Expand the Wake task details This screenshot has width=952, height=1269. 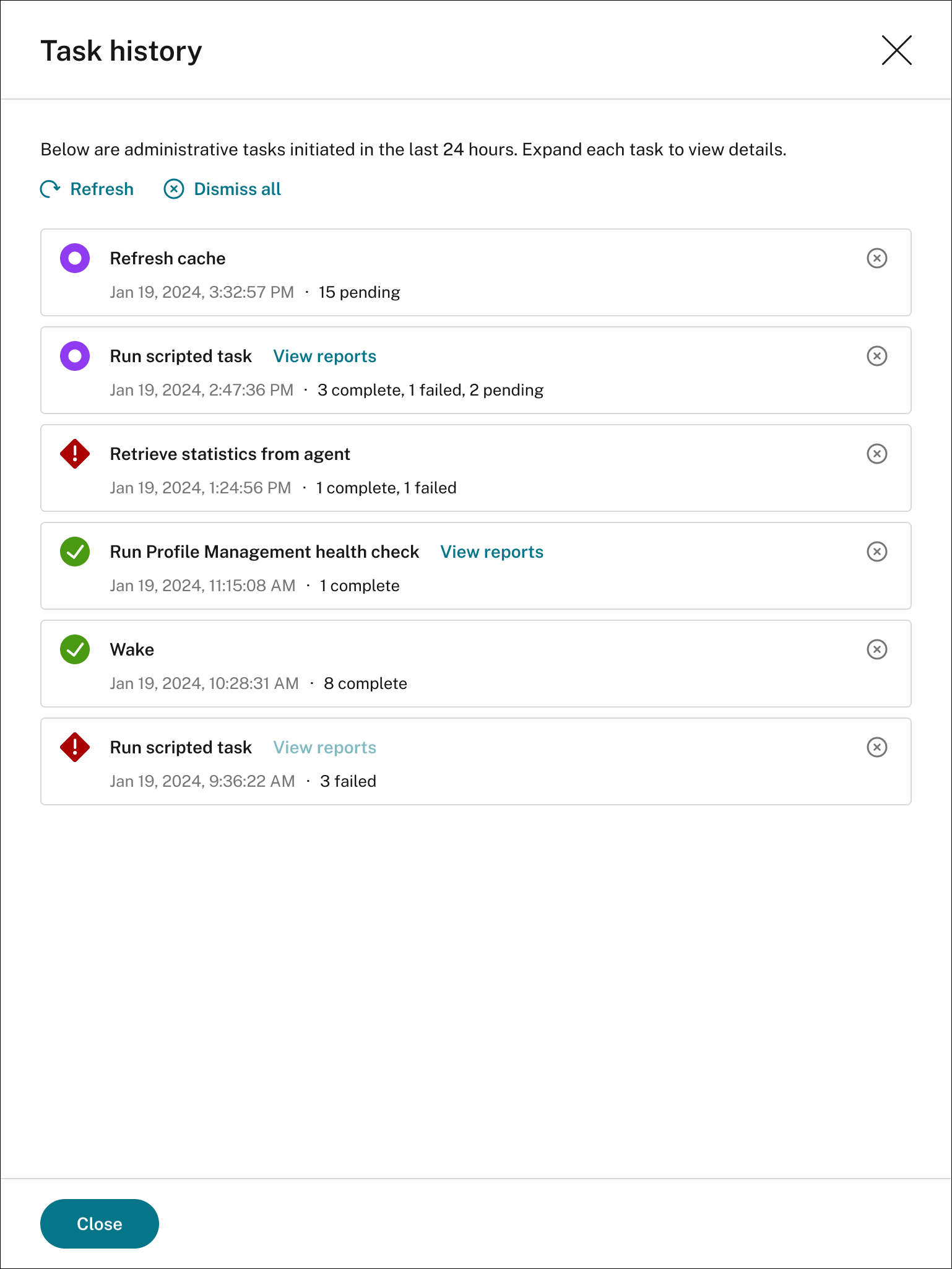coord(132,650)
